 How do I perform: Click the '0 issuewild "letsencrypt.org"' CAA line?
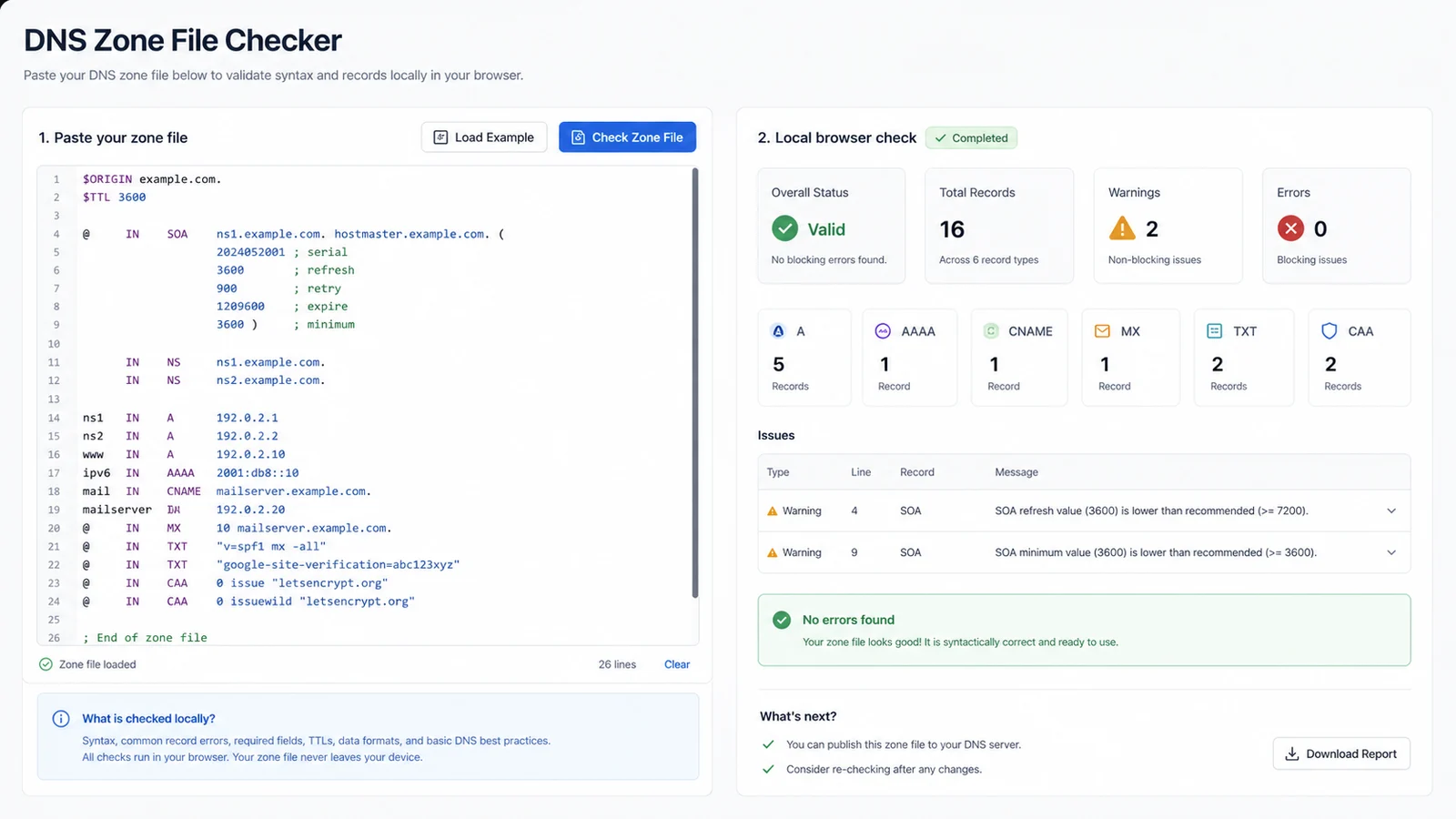(315, 602)
